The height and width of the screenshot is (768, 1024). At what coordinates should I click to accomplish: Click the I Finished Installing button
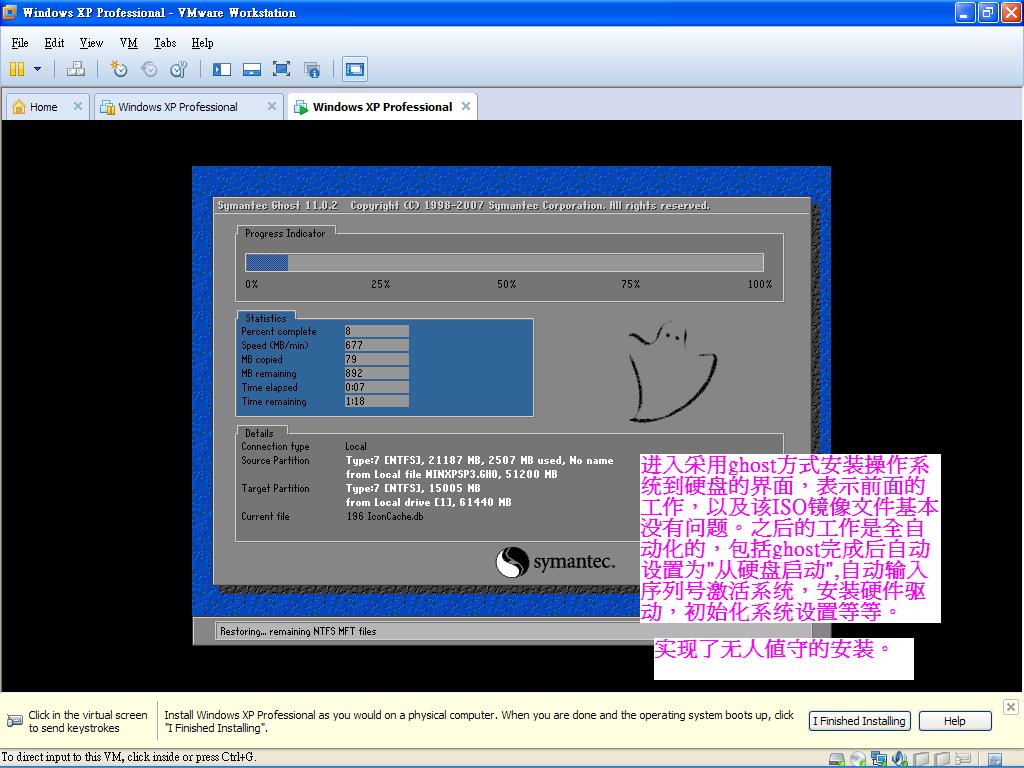[859, 721]
